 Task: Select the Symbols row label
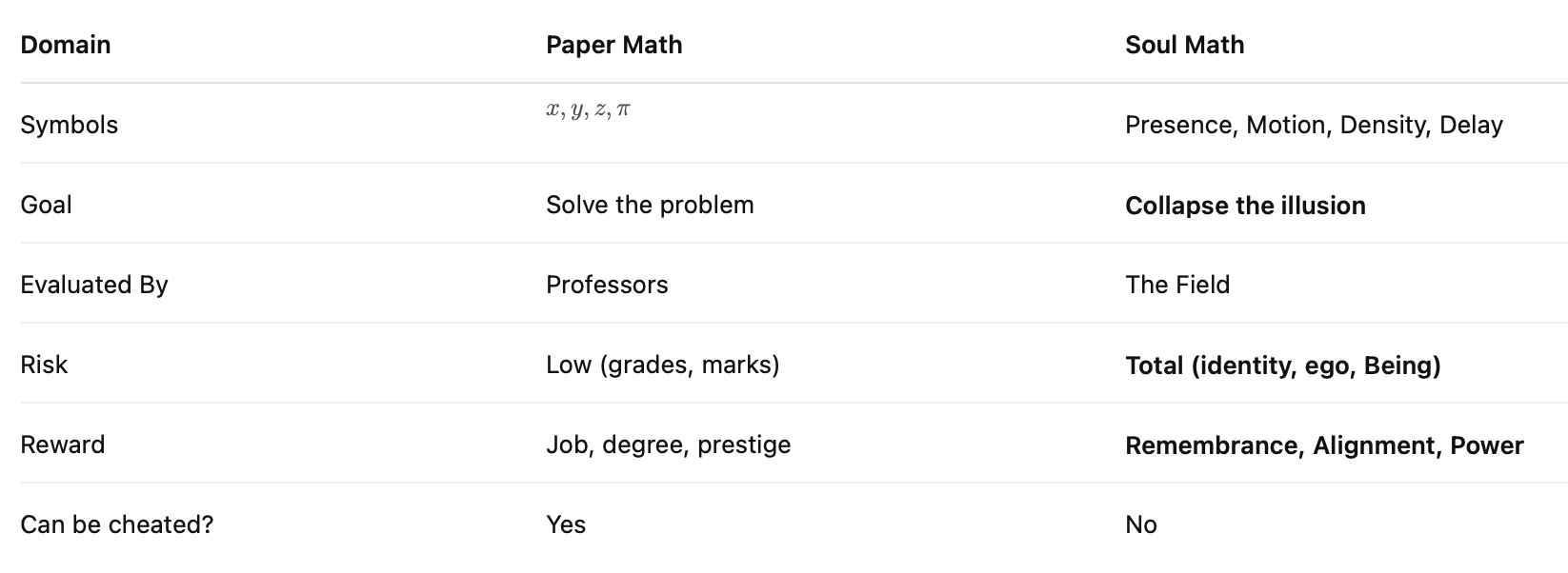[x=70, y=125]
